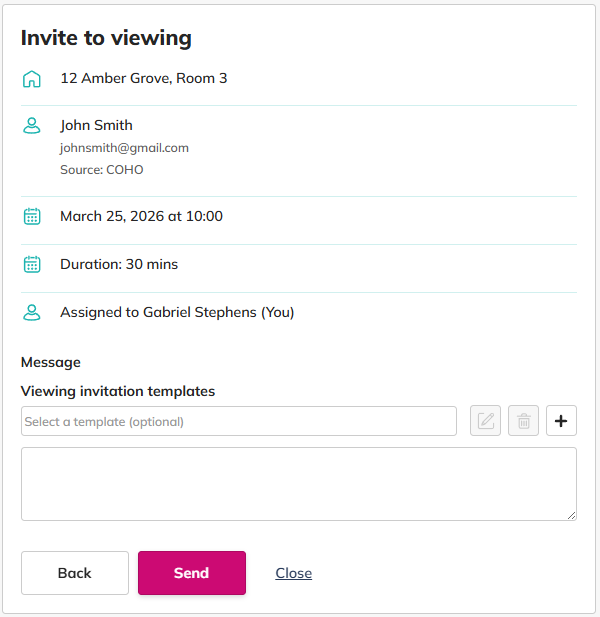Click the John Smith name
The image size is (600, 617).
(96, 125)
